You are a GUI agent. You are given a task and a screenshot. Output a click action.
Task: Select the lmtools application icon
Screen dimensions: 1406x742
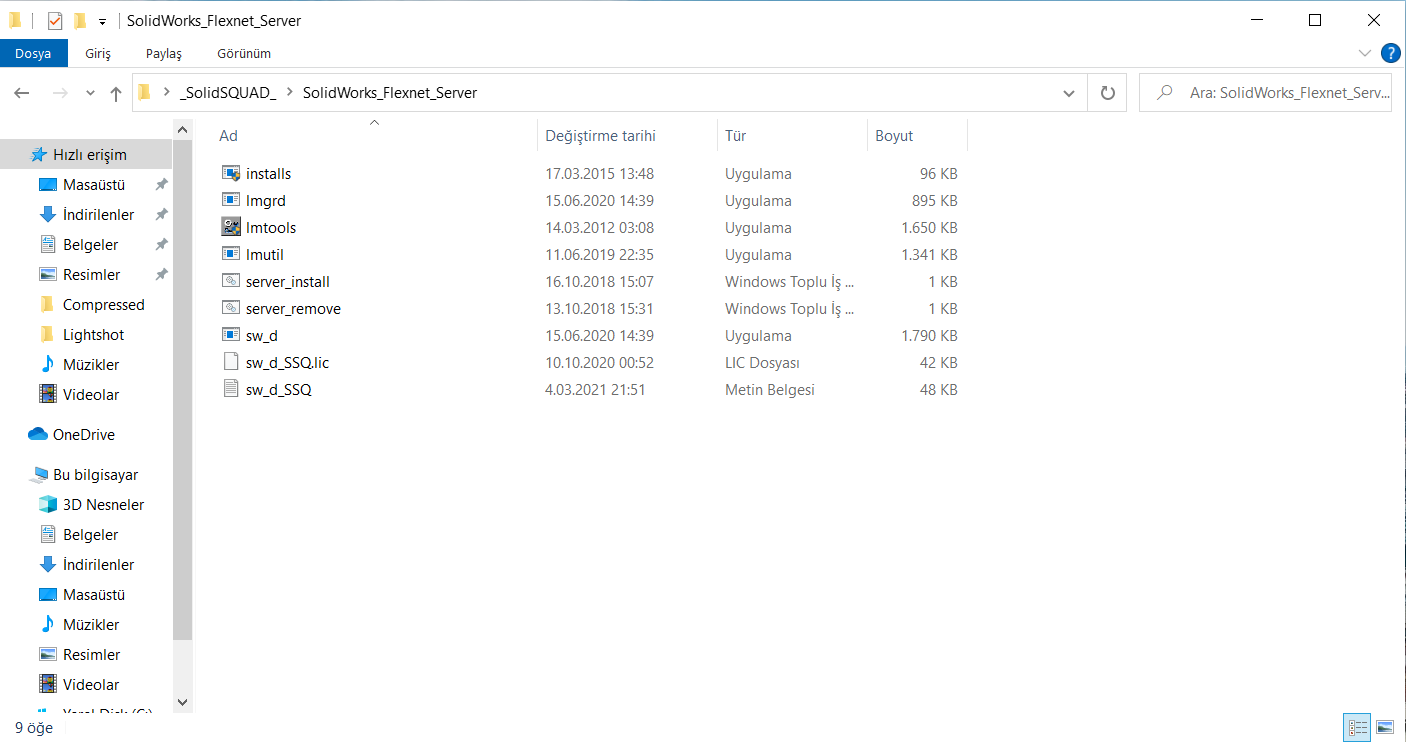pos(231,228)
